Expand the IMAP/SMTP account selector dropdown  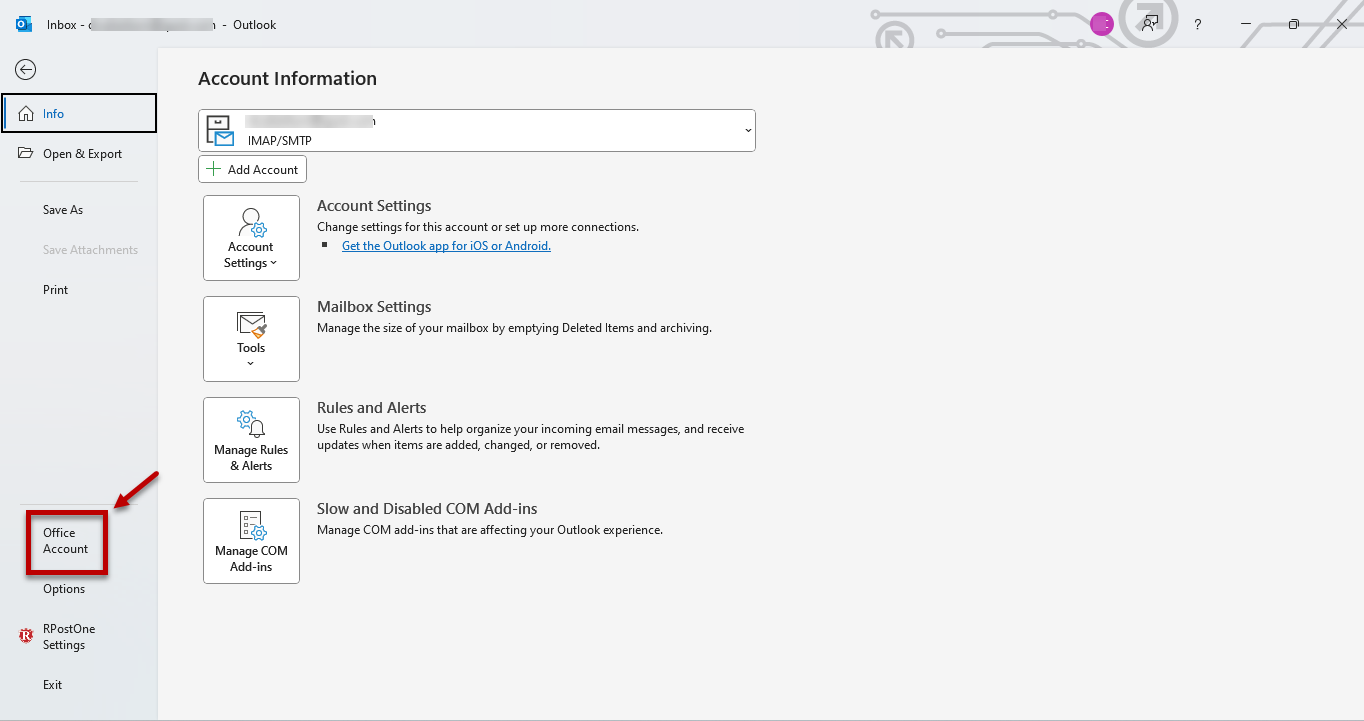tap(747, 131)
